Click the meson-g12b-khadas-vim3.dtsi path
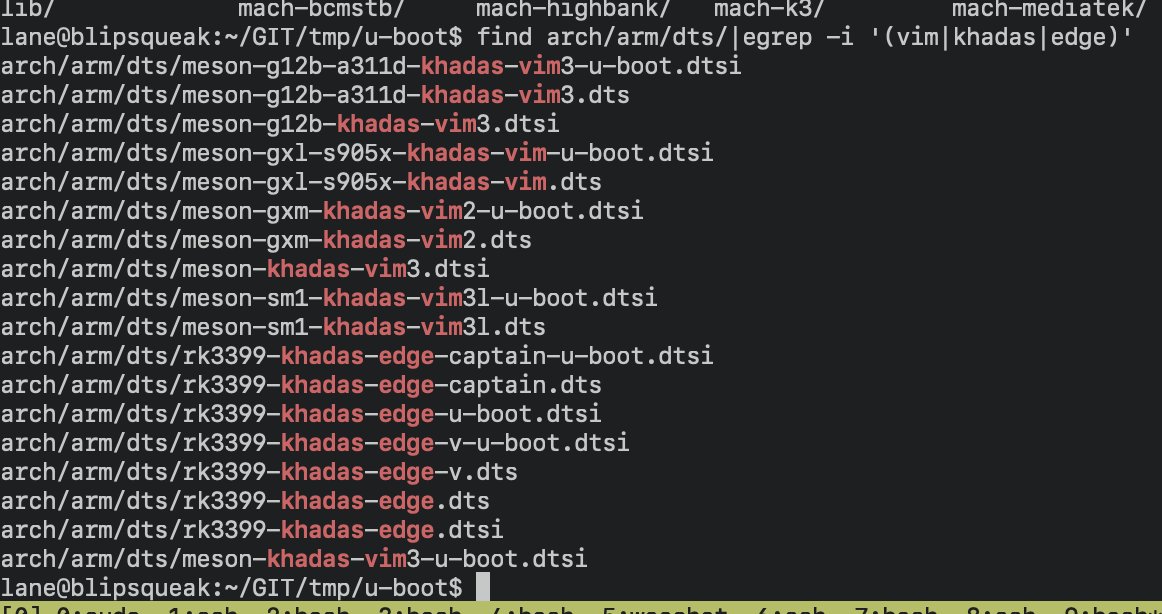Screen dimensions: 1162x614 coord(280,124)
